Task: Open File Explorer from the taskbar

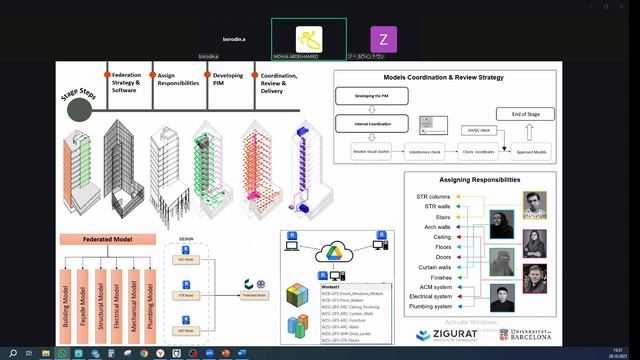Action: (46, 353)
